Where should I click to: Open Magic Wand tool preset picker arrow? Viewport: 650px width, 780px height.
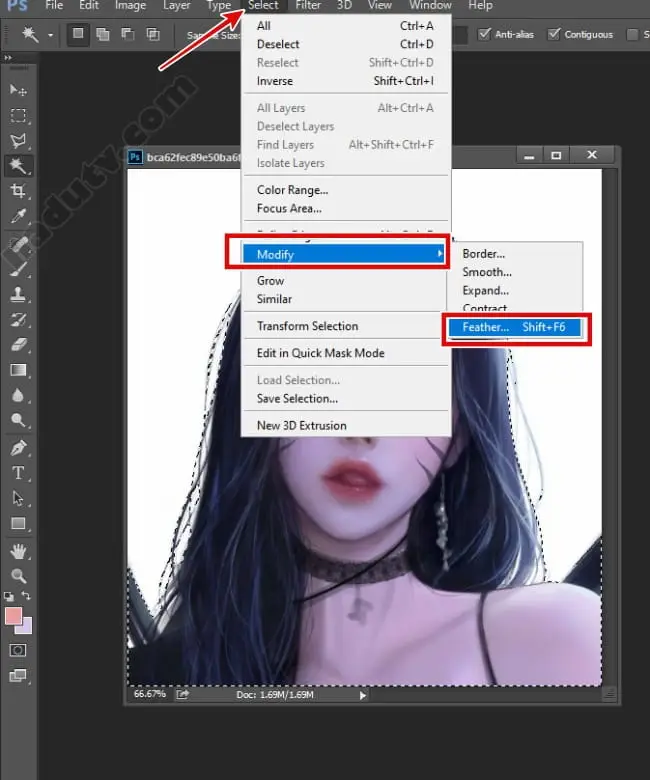(51, 35)
